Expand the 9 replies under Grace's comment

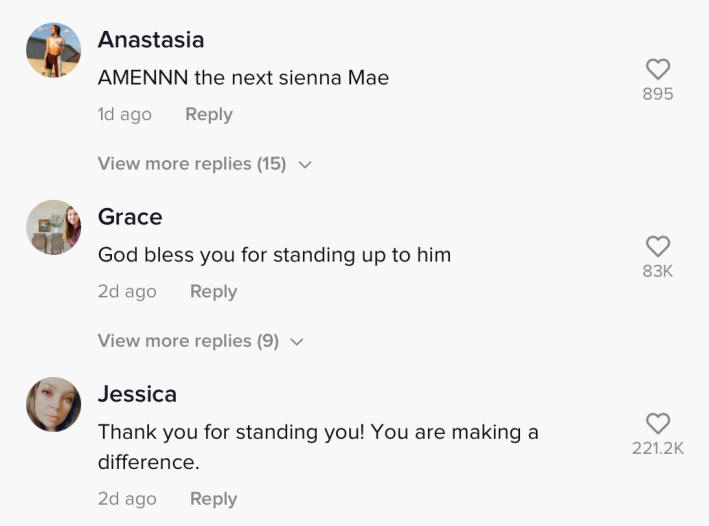pos(187,341)
